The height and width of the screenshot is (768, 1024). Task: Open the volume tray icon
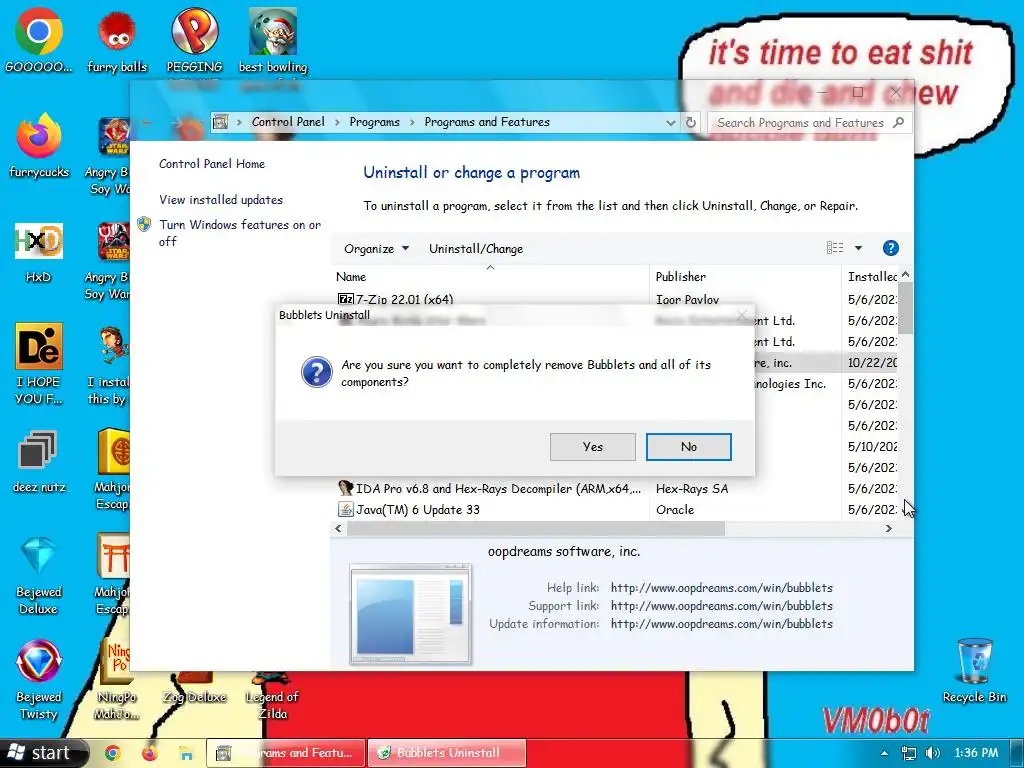933,753
